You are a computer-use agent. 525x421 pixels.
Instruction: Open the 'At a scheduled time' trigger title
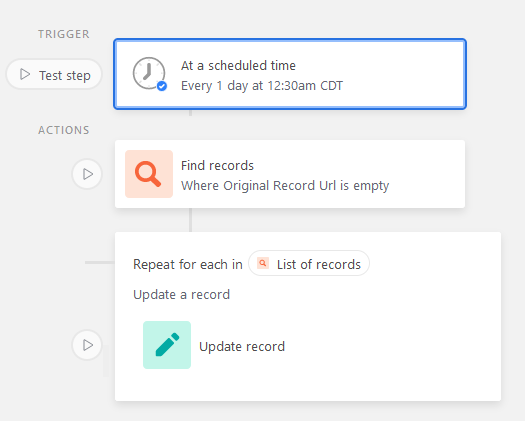click(238, 65)
